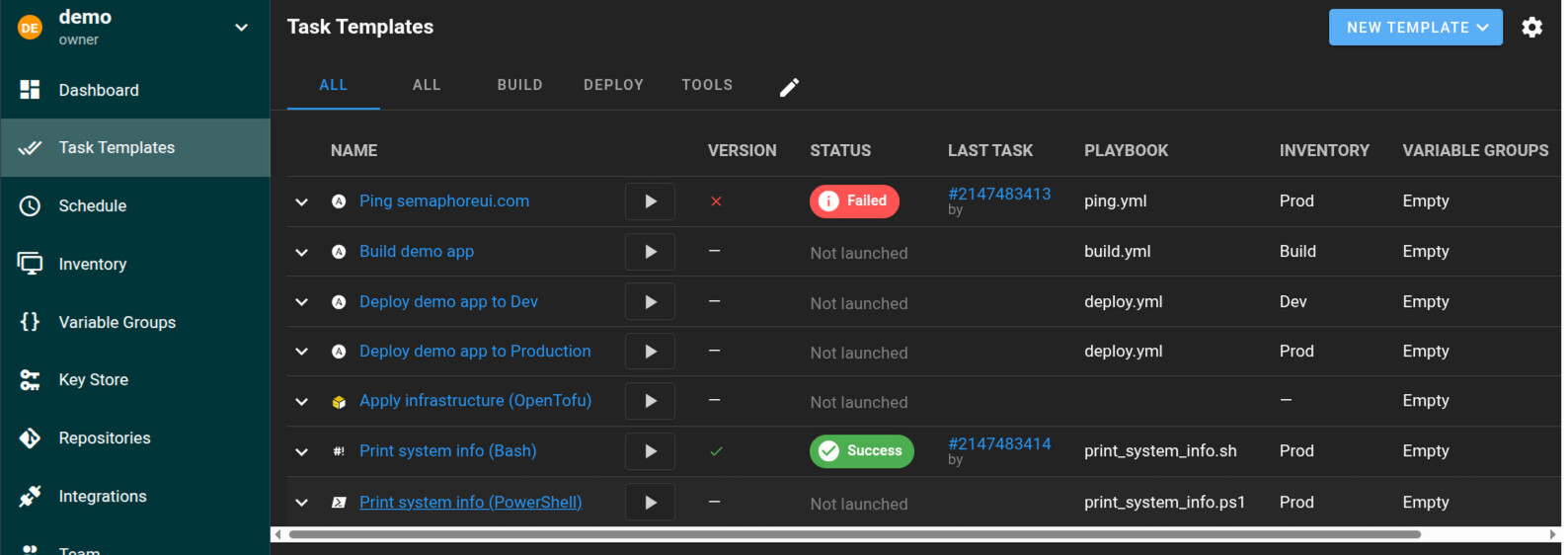Click the Repositories sidebar icon

click(x=31, y=438)
